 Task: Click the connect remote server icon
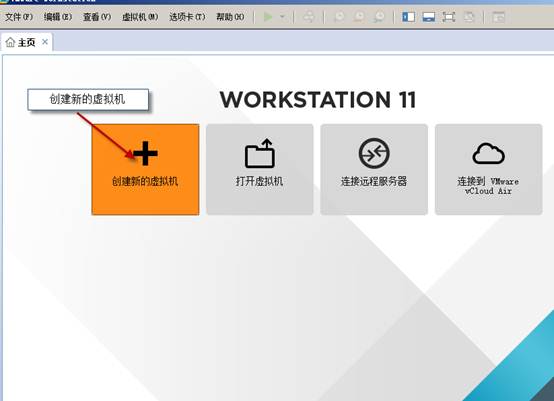point(374,153)
